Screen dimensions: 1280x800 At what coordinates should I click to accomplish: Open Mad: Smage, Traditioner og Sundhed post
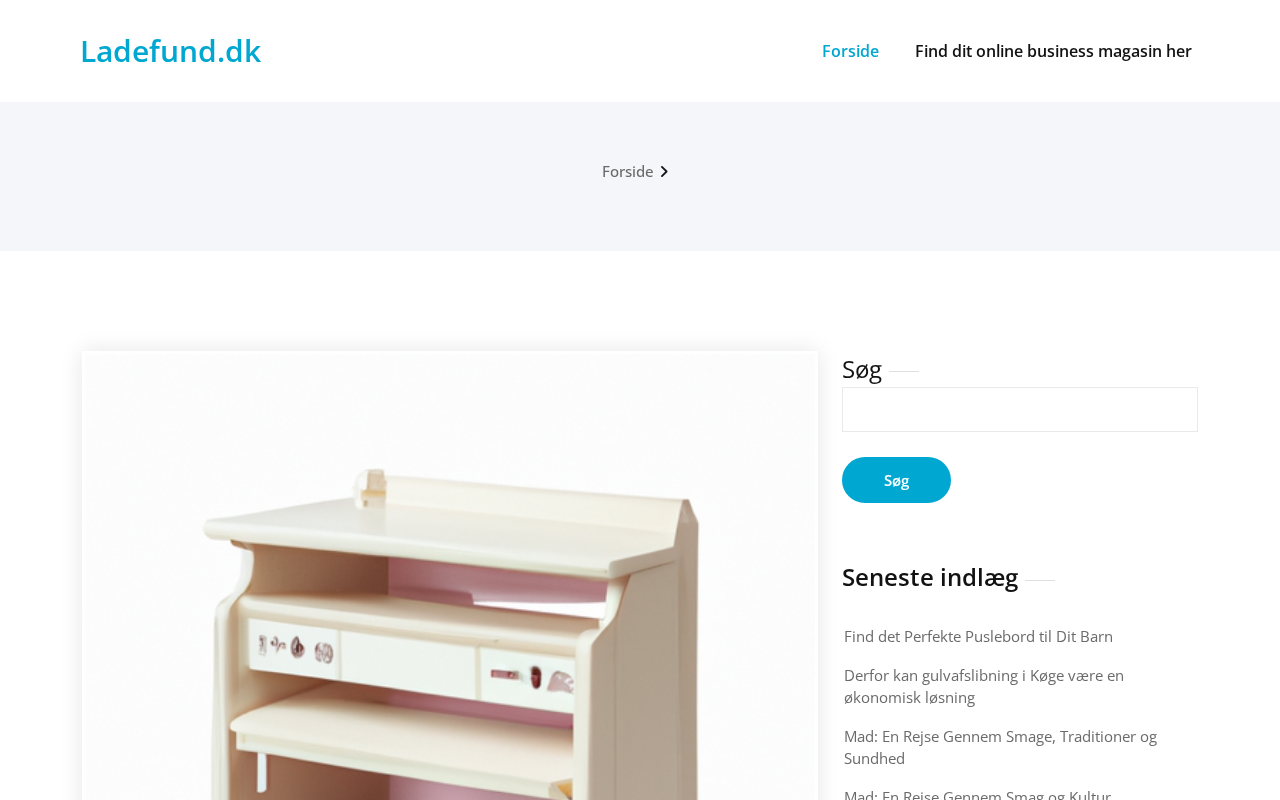pyautogui.click(x=1000, y=747)
